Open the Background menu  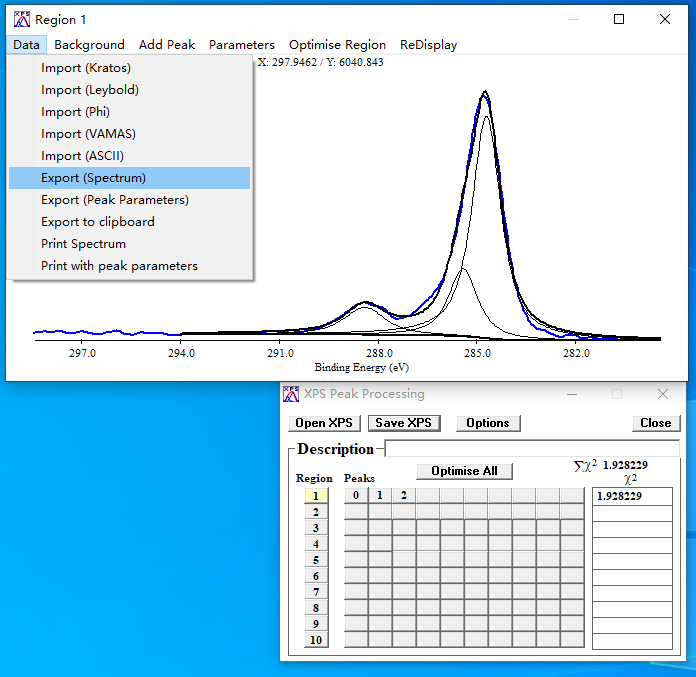tap(89, 45)
